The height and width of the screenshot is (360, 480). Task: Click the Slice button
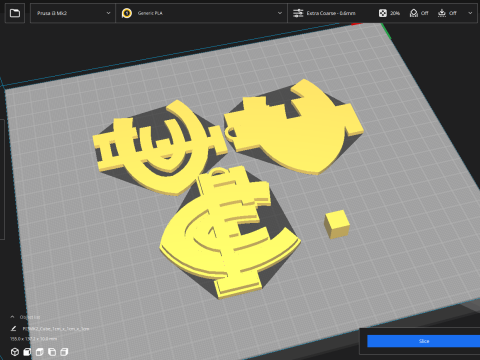423,341
